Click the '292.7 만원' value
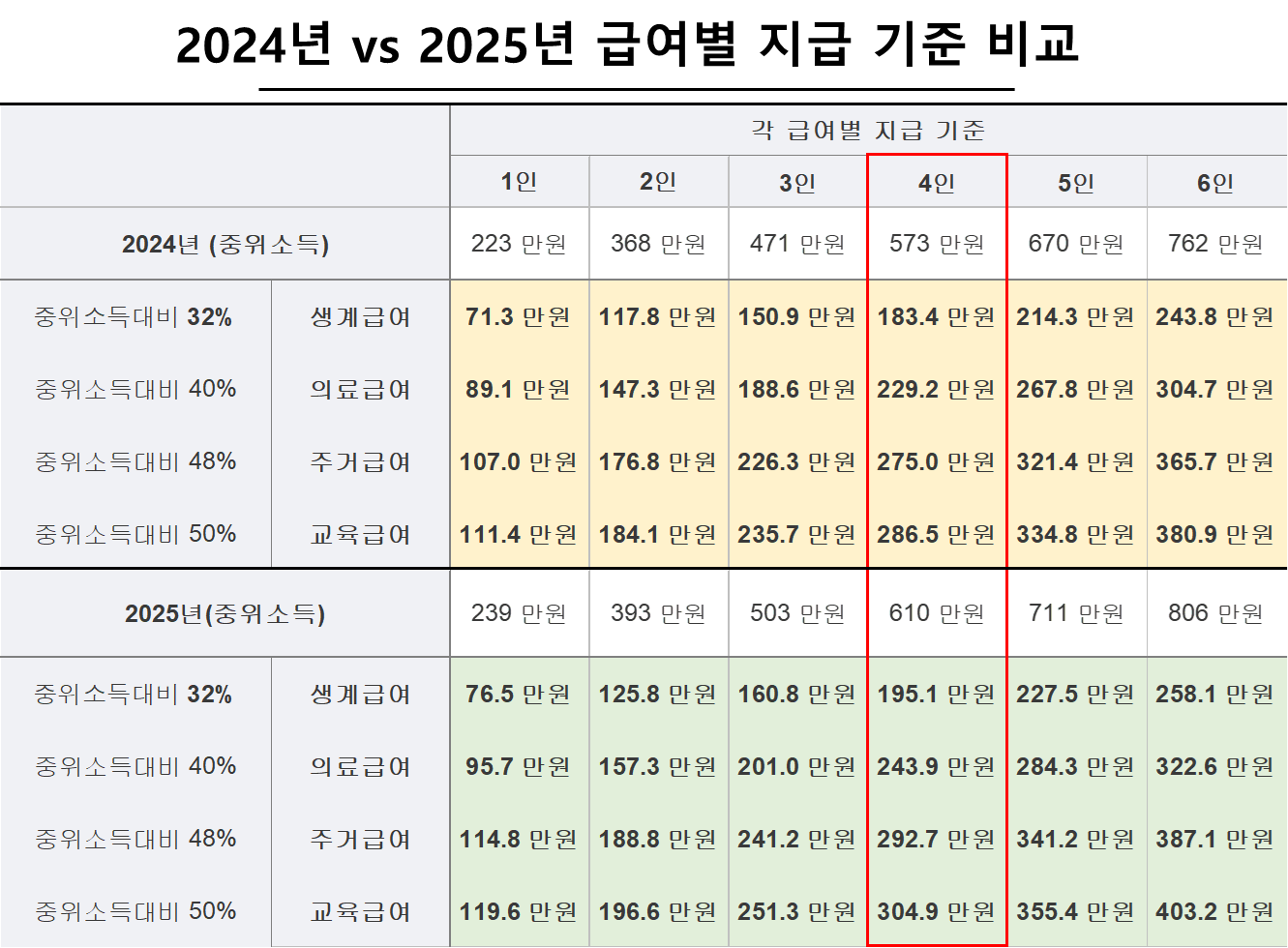Screen dimensions: 1288x948 tap(937, 840)
